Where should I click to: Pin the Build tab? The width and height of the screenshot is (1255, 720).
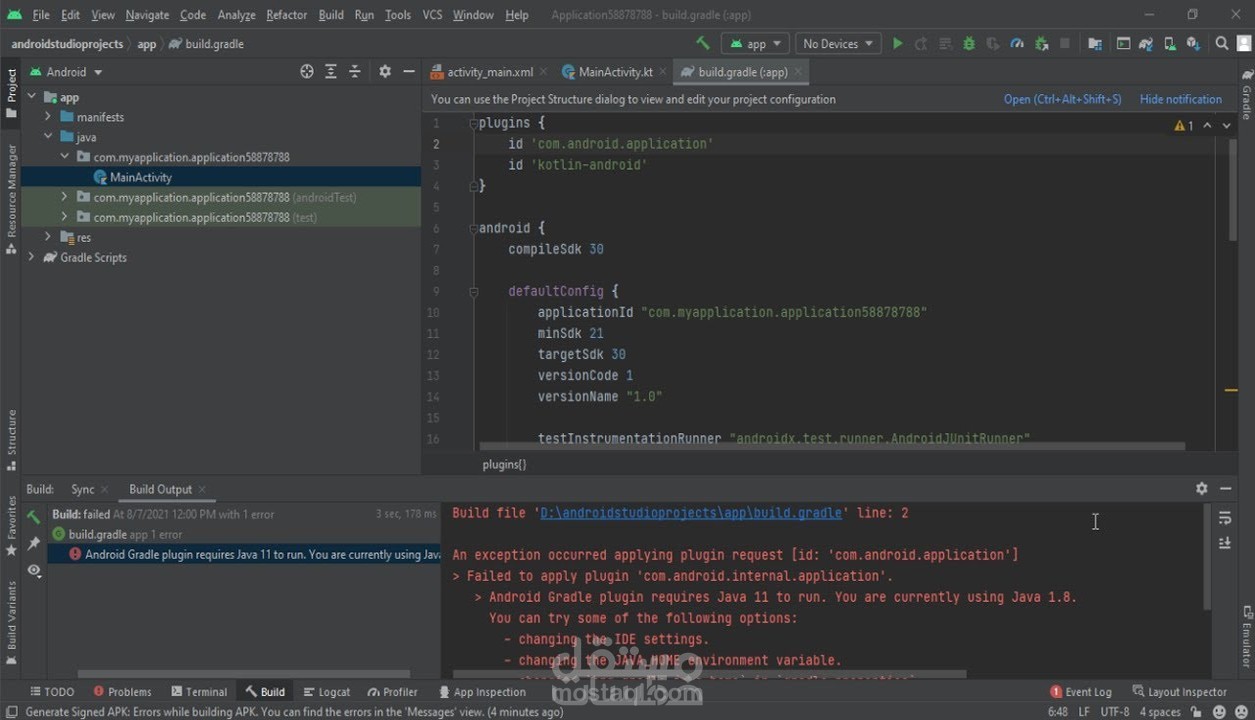pyautogui.click(x=34, y=543)
